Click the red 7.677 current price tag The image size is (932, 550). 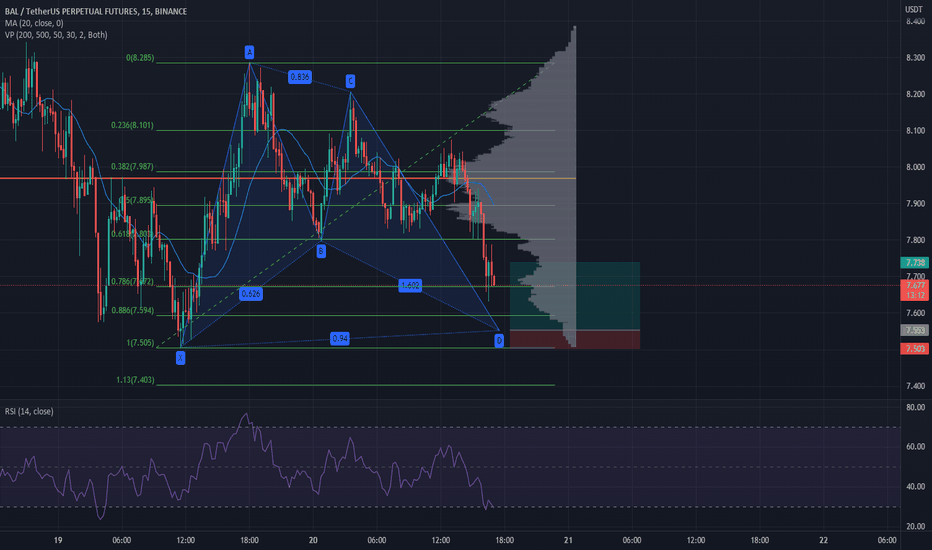[x=914, y=285]
